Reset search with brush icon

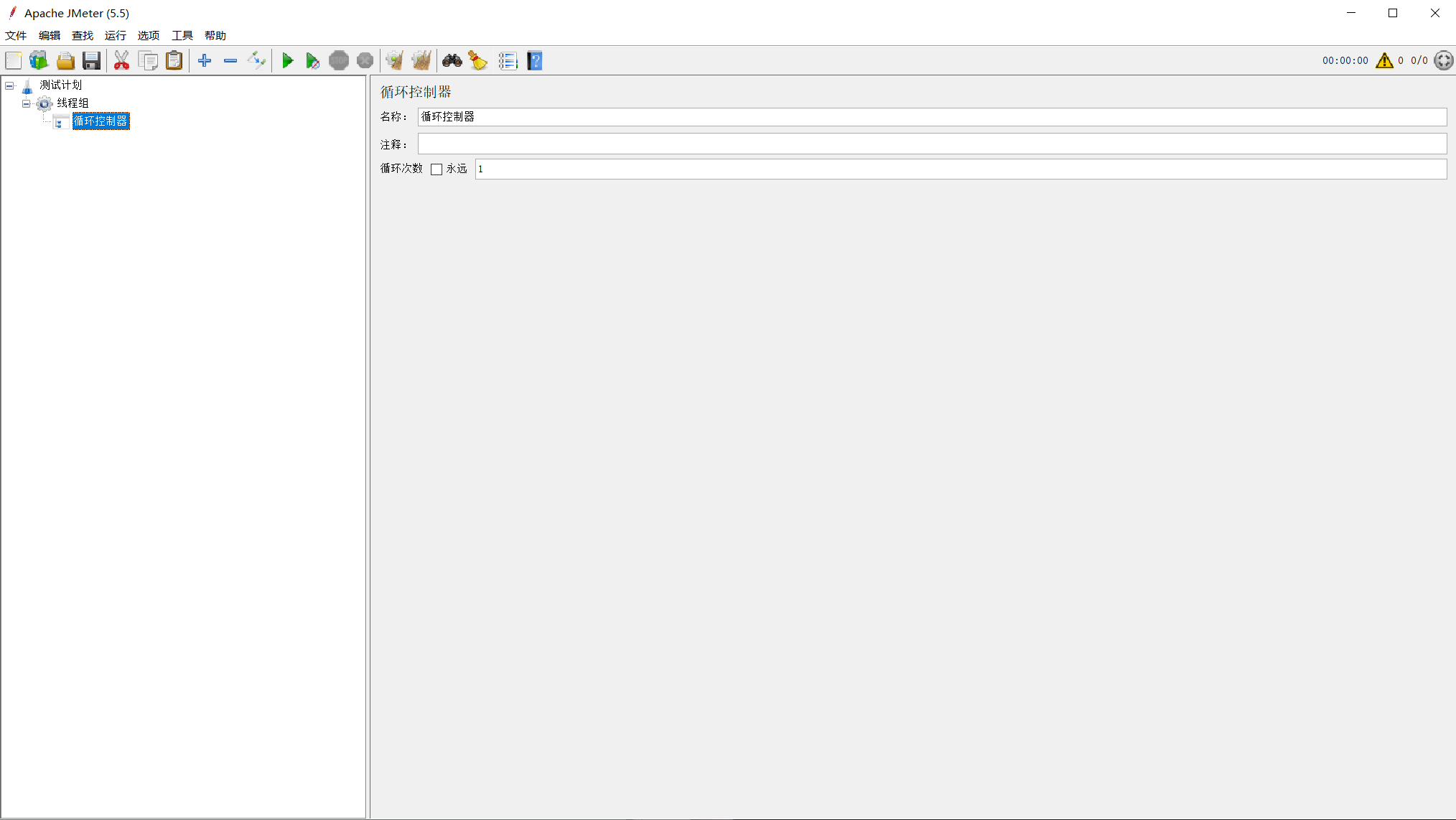pyautogui.click(x=478, y=61)
